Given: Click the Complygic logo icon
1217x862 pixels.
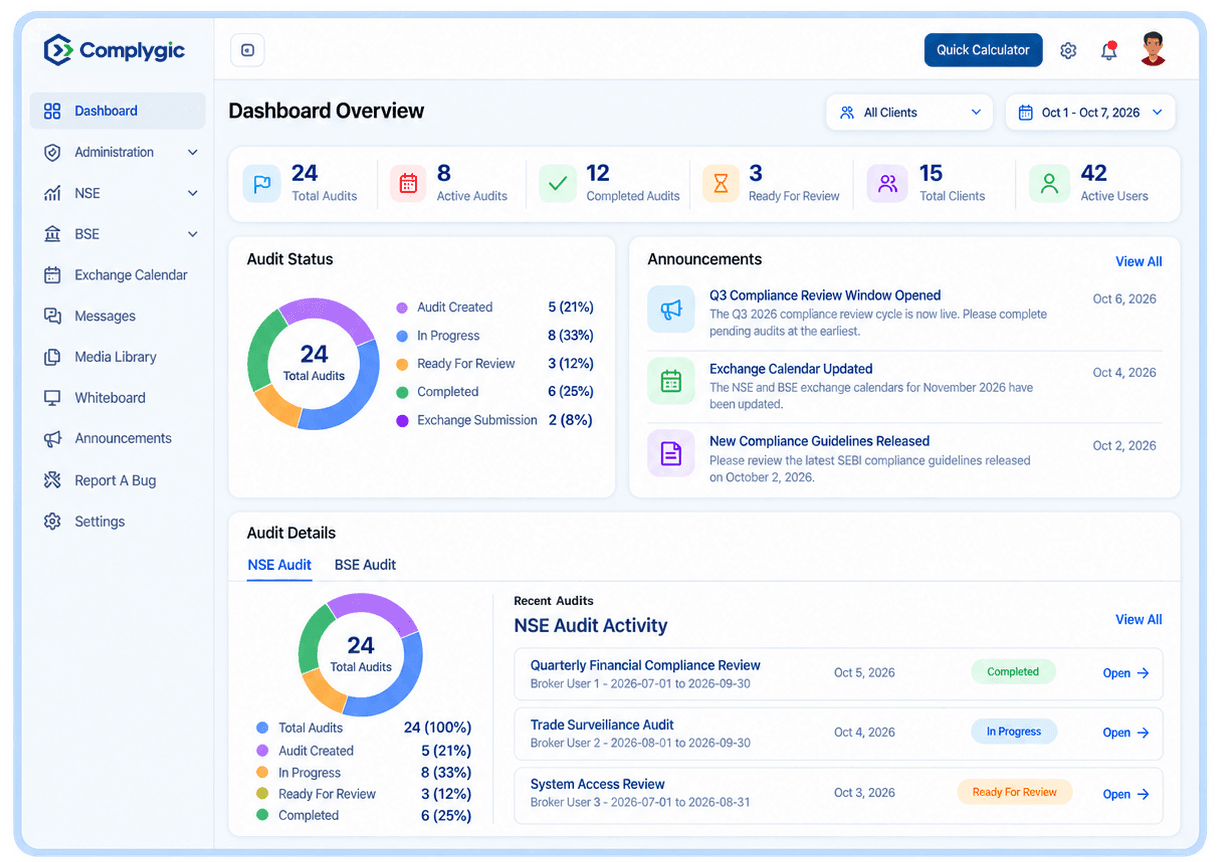Looking at the screenshot, I should [x=58, y=50].
